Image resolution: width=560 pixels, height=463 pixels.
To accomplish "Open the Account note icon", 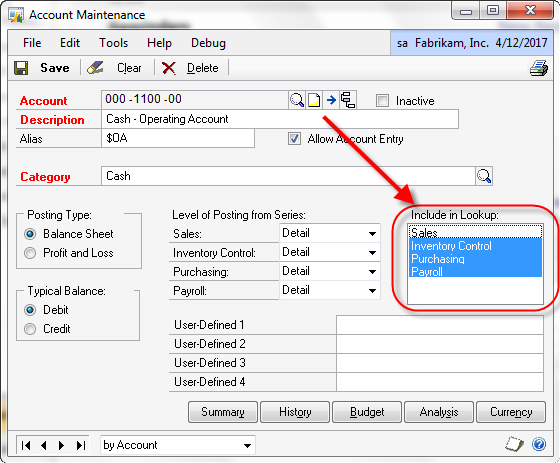I will coord(314,100).
